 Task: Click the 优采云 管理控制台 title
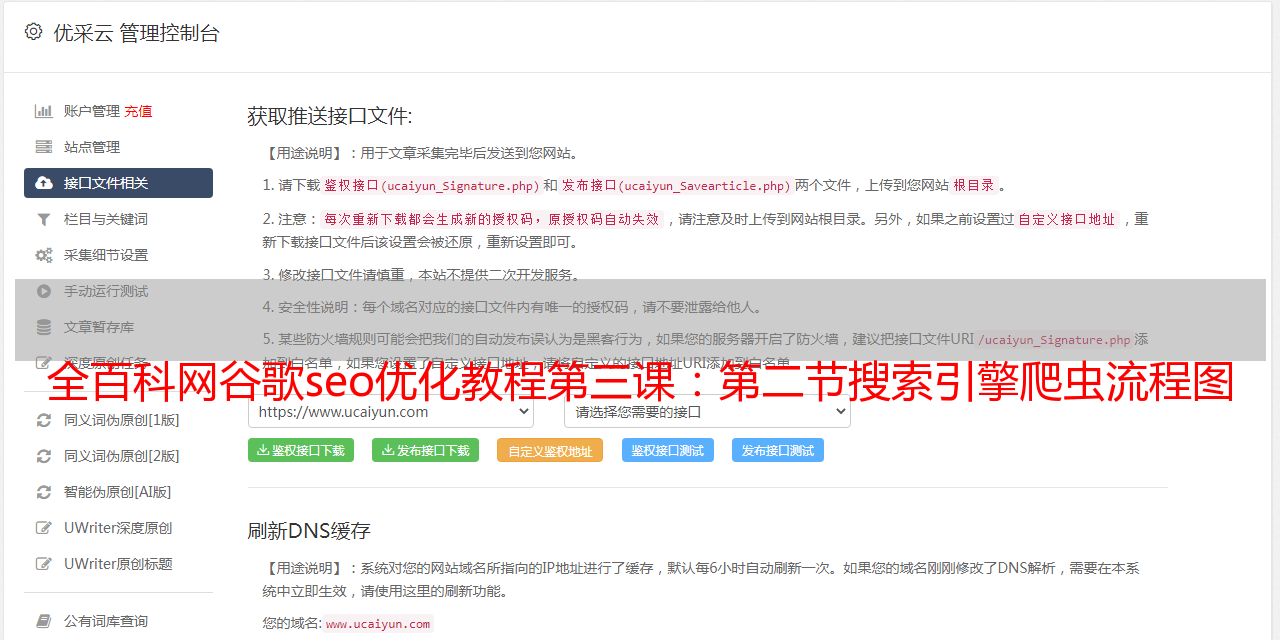click(x=136, y=33)
